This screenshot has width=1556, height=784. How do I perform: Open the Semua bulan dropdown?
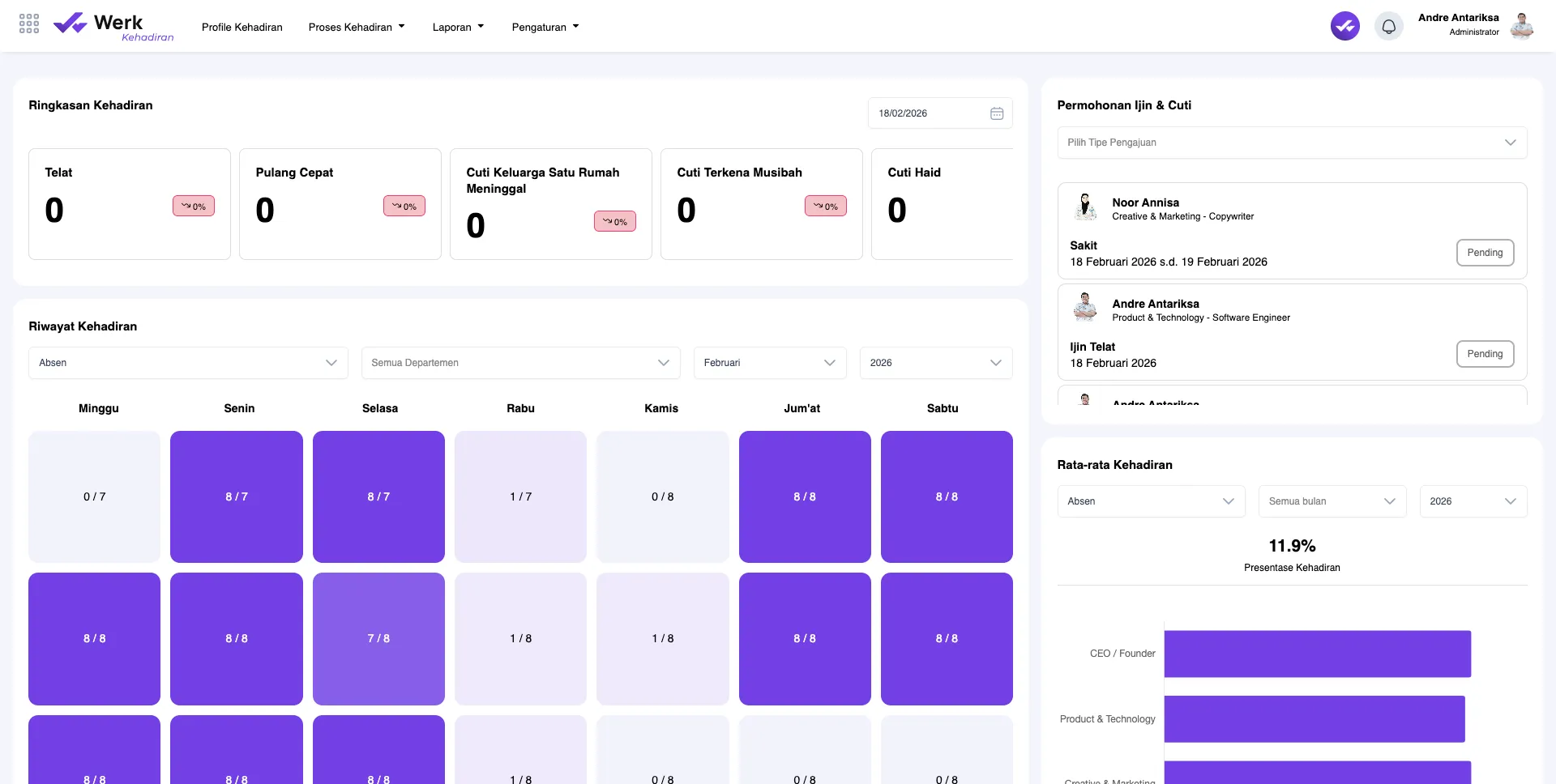[1332, 501]
